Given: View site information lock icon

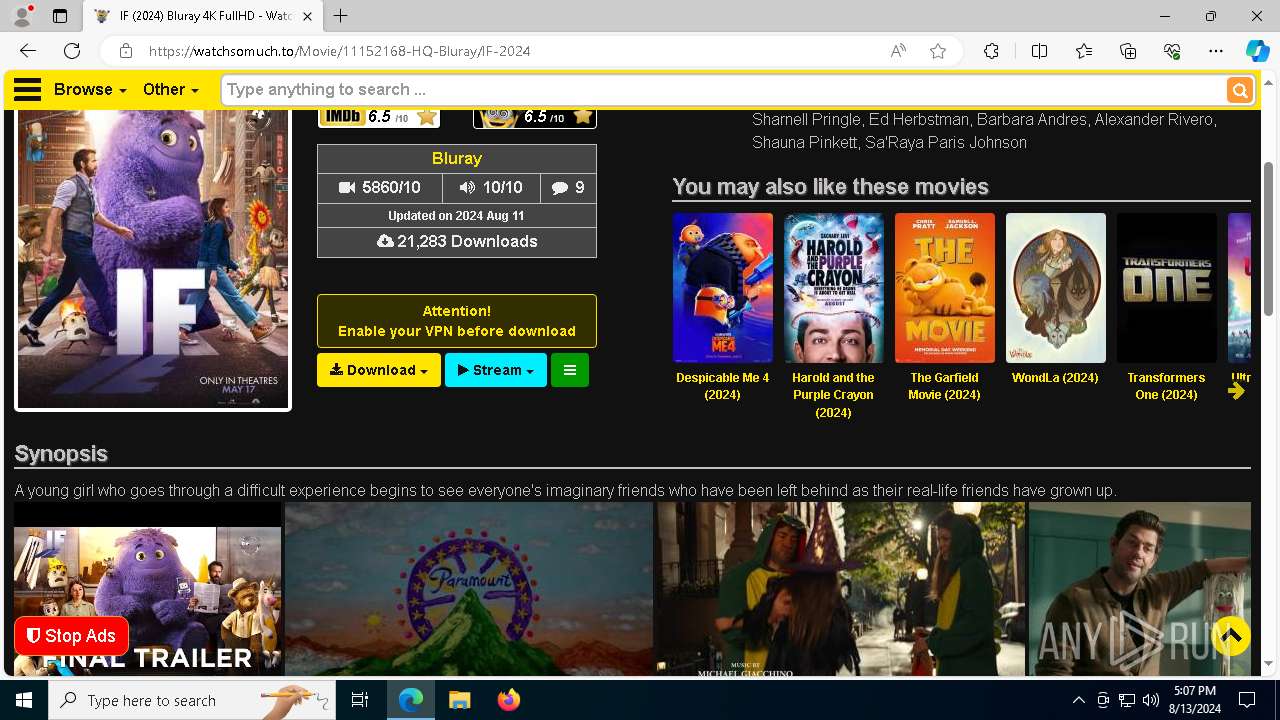Looking at the screenshot, I should 125,51.
